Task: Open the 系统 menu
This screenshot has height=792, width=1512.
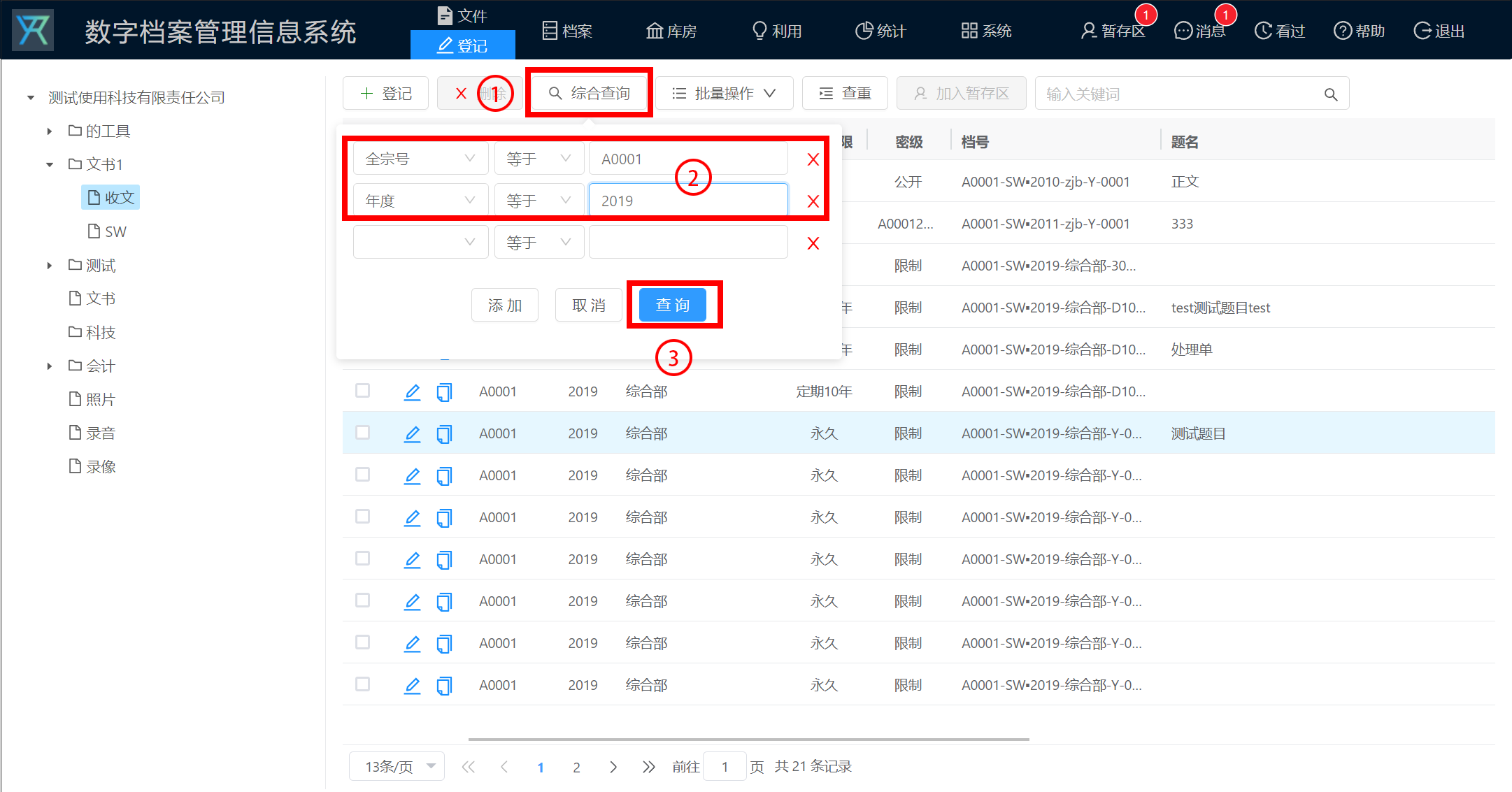Action: [x=987, y=31]
